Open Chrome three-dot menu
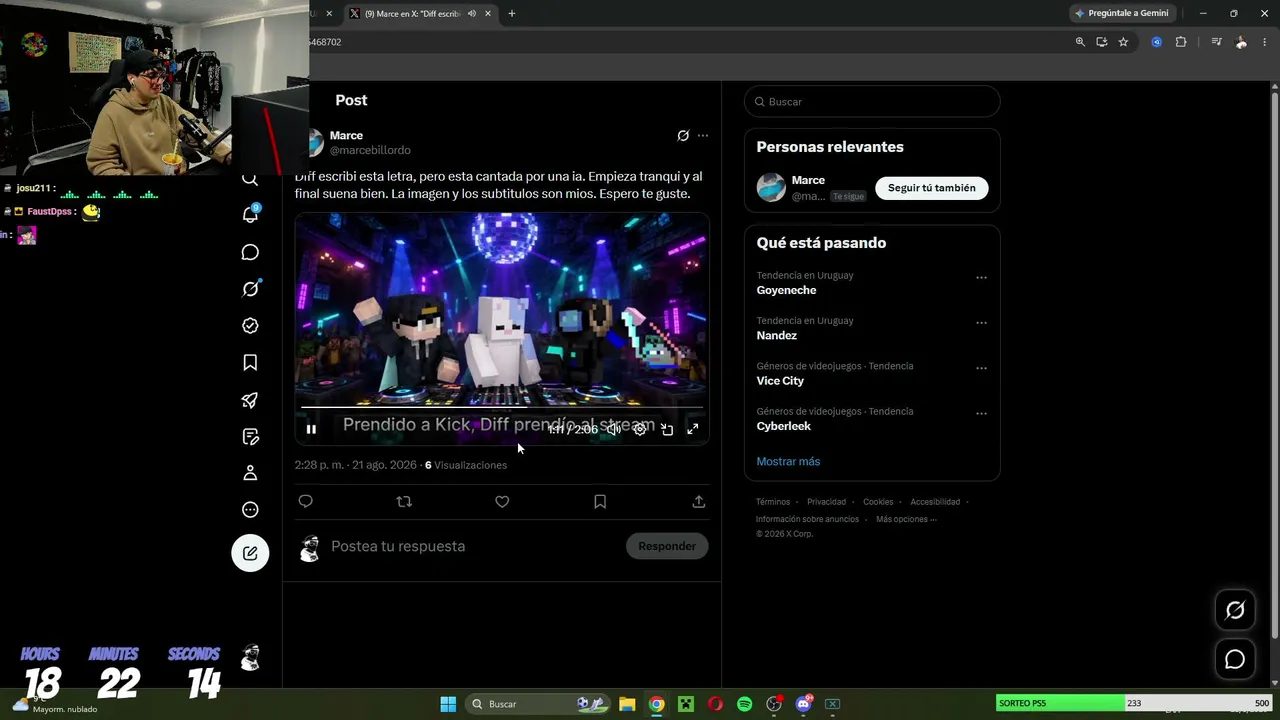Screen dimensions: 1280x720 click(1265, 42)
